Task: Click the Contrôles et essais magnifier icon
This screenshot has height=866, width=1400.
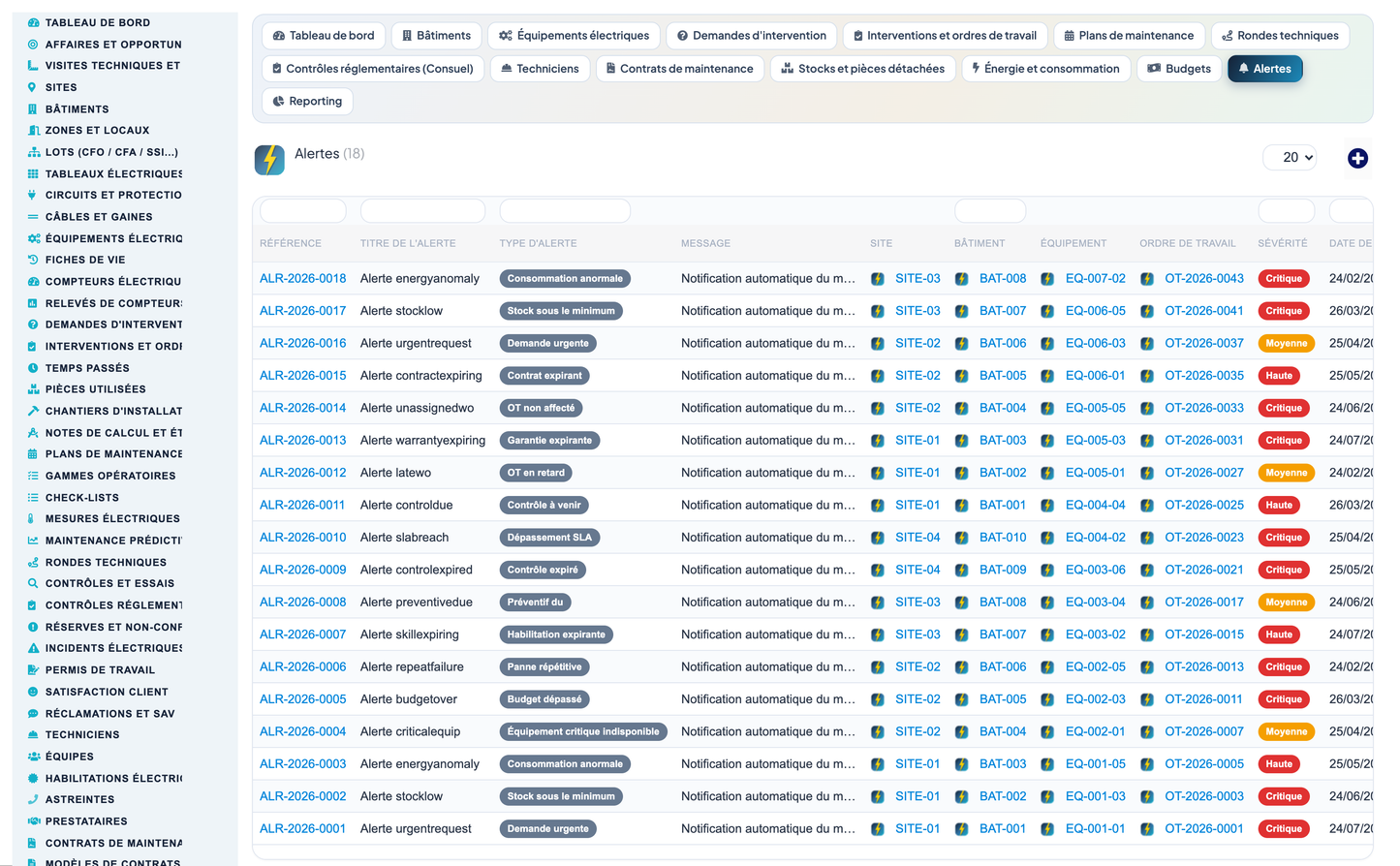Action: coord(33,583)
